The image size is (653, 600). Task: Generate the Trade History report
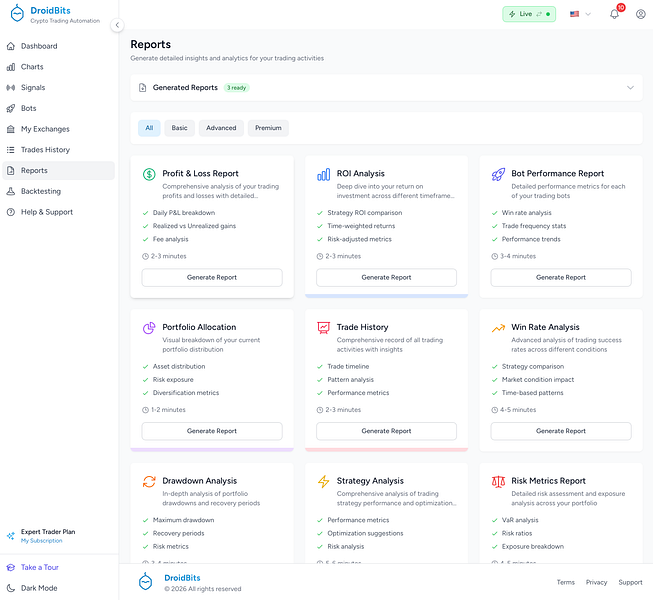(386, 431)
